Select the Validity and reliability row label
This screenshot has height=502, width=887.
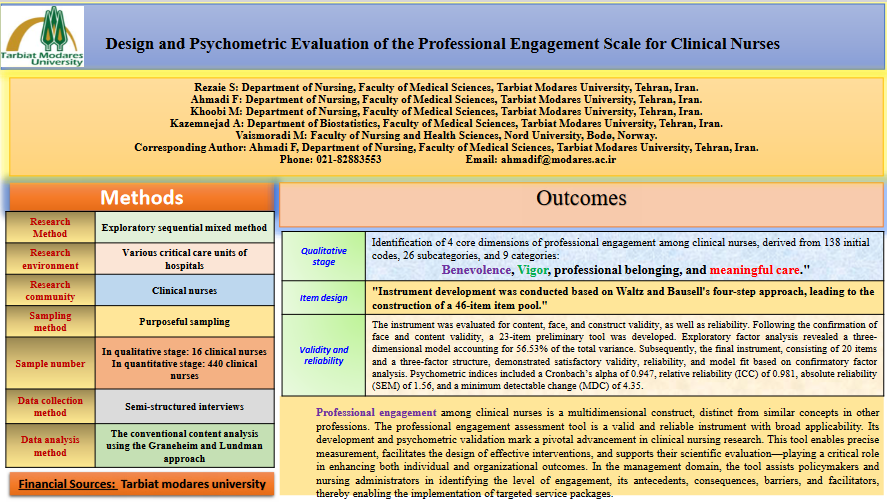324,355
